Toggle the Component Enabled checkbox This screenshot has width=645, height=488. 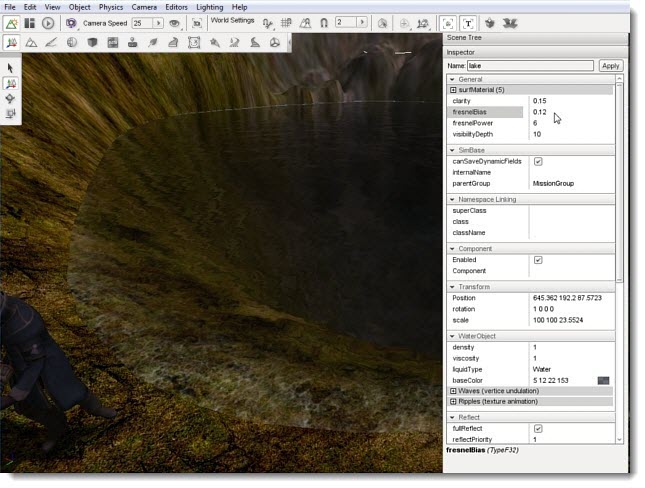(x=538, y=260)
